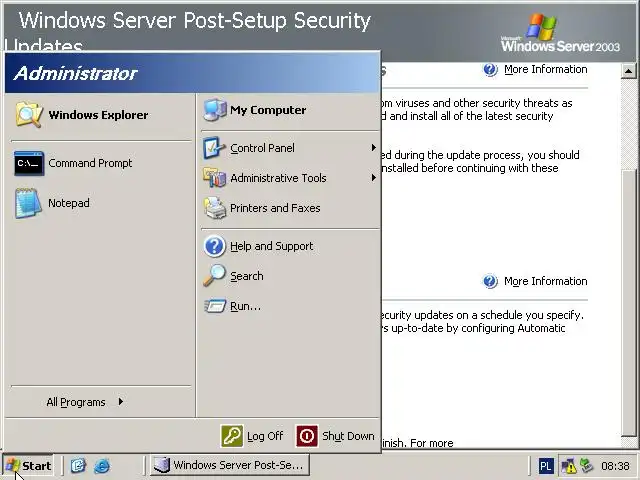The height and width of the screenshot is (480, 640).
Task: Click the vertical scrollbar track
Action: click(x=629, y=122)
